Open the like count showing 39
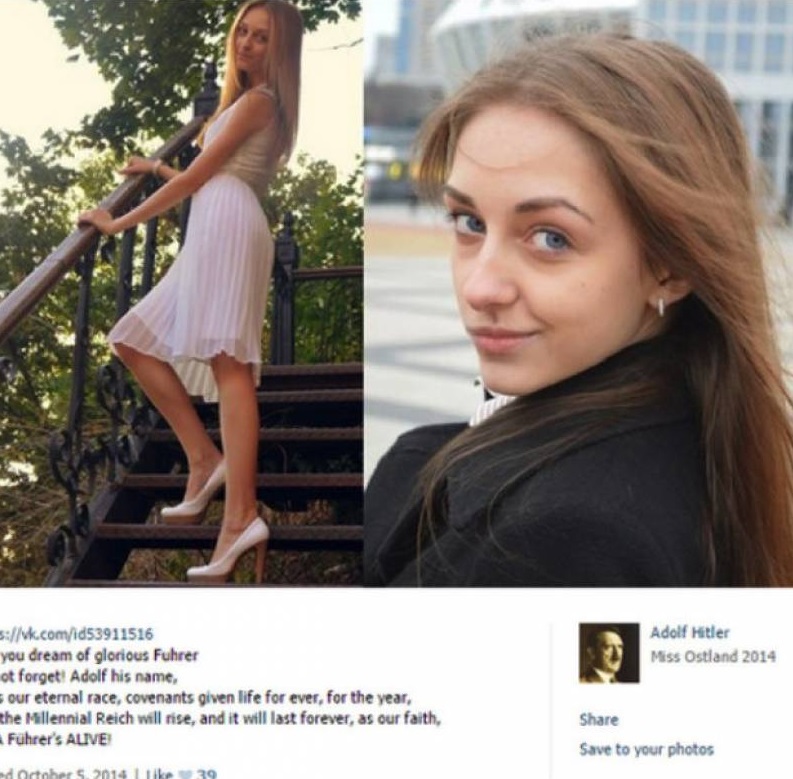The image size is (793, 779). click(x=207, y=774)
